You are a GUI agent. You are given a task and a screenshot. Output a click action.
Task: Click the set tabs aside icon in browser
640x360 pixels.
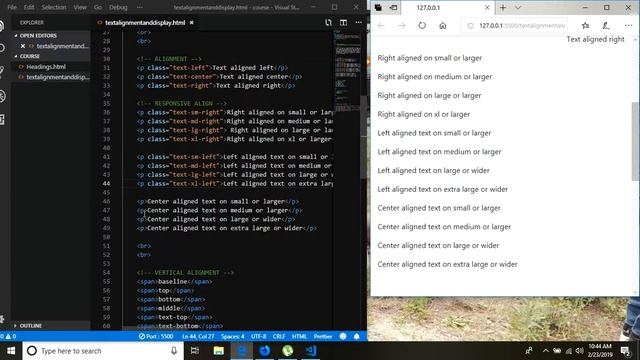(393, 7)
